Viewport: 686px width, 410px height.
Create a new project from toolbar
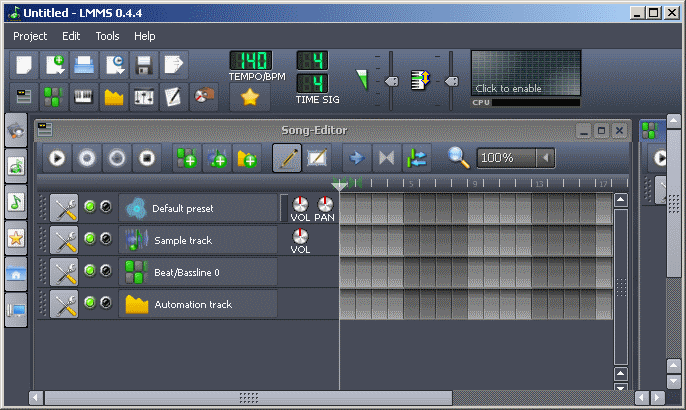click(x=24, y=66)
